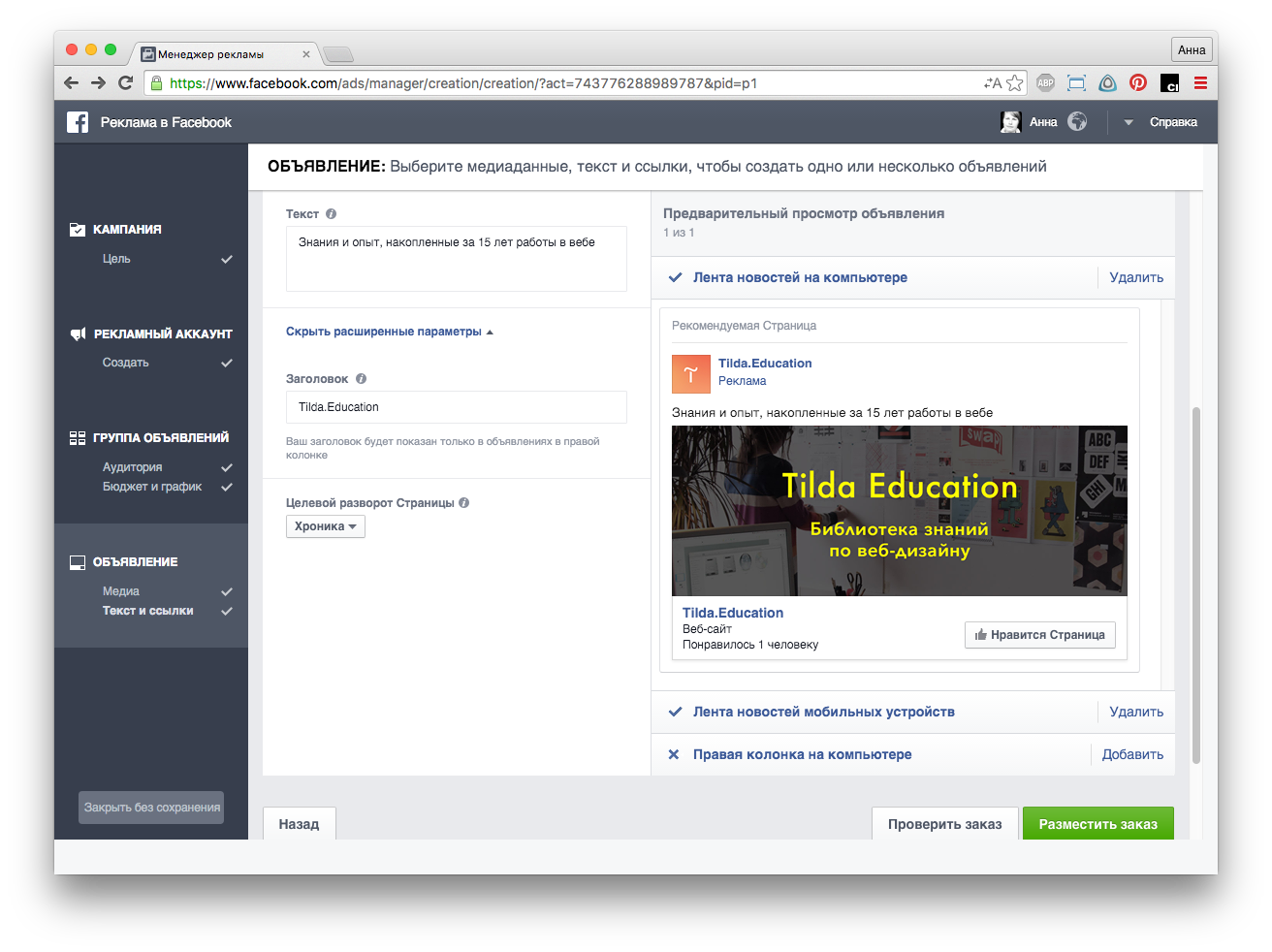Image resolution: width=1272 pixels, height=952 pixels.
Task: Click the Заголовок input field
Action: tap(456, 407)
